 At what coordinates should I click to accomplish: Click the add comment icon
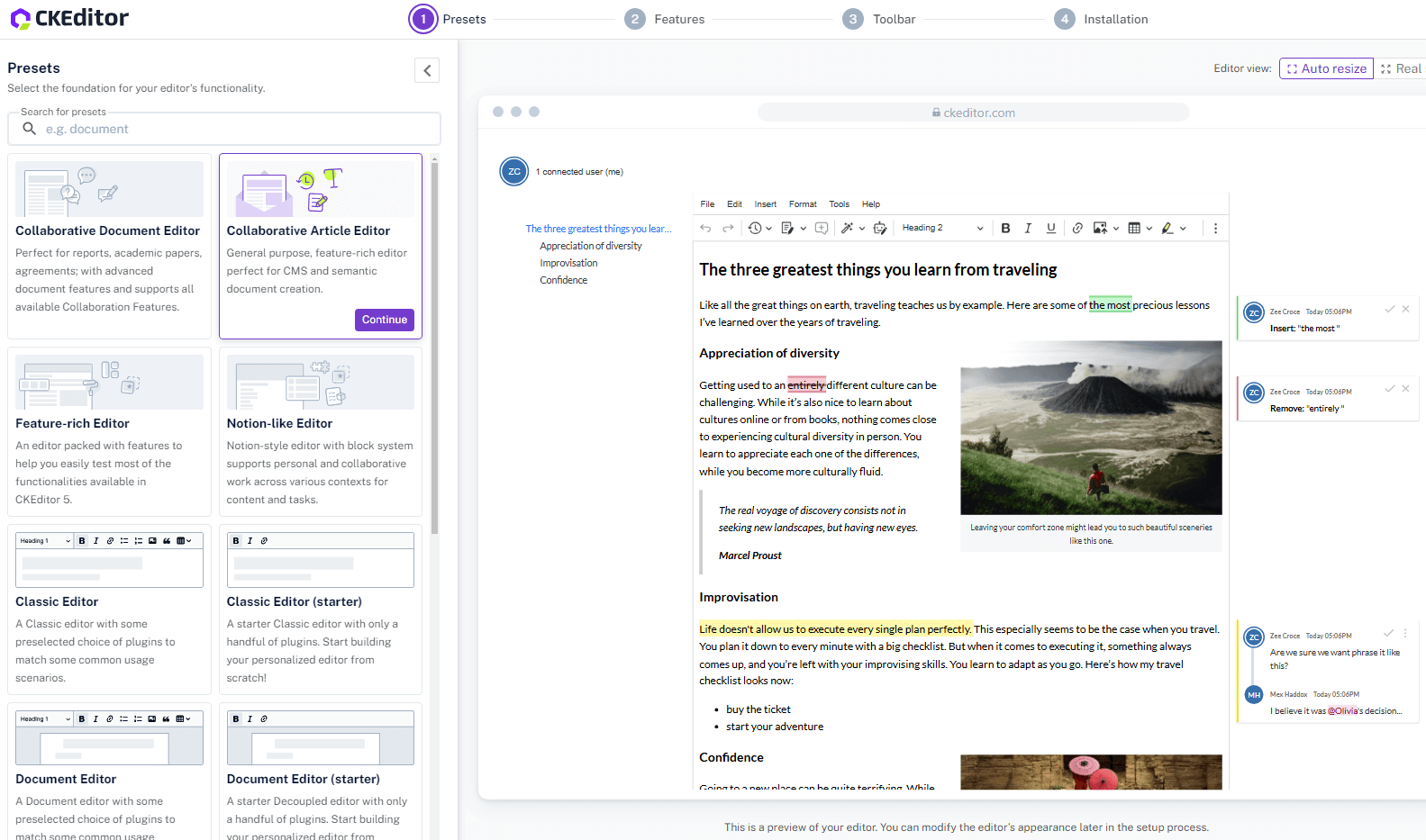[x=822, y=229]
